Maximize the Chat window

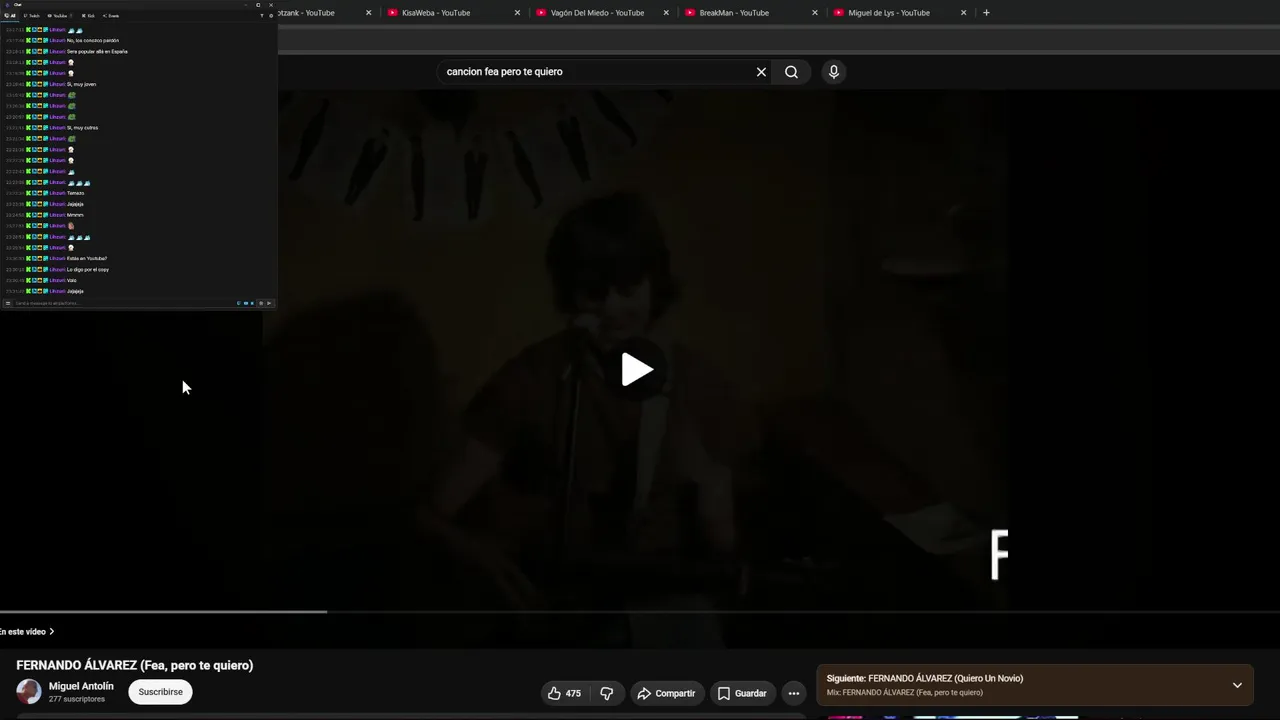(x=258, y=5)
